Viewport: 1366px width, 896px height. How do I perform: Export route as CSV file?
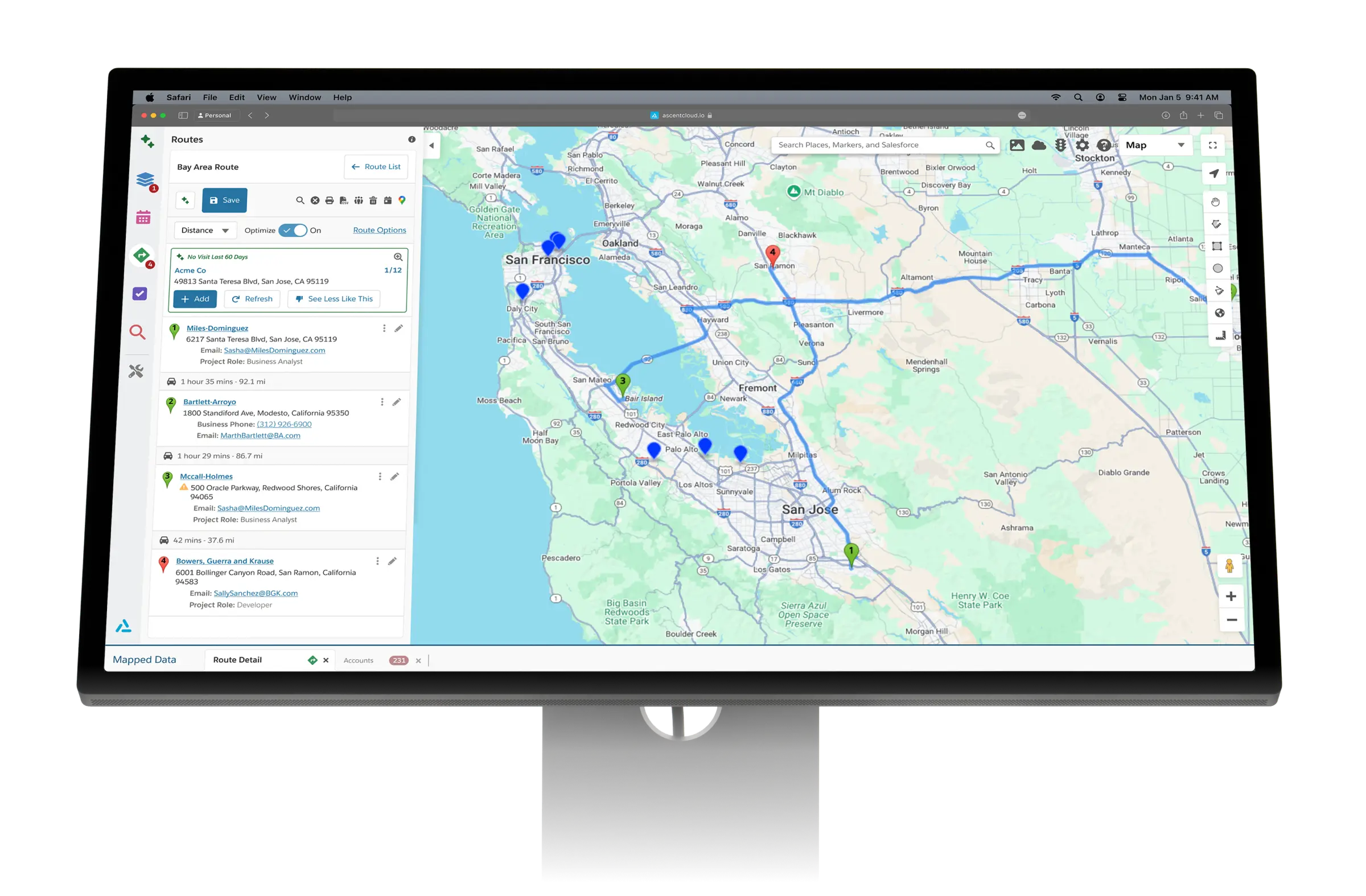click(x=344, y=200)
